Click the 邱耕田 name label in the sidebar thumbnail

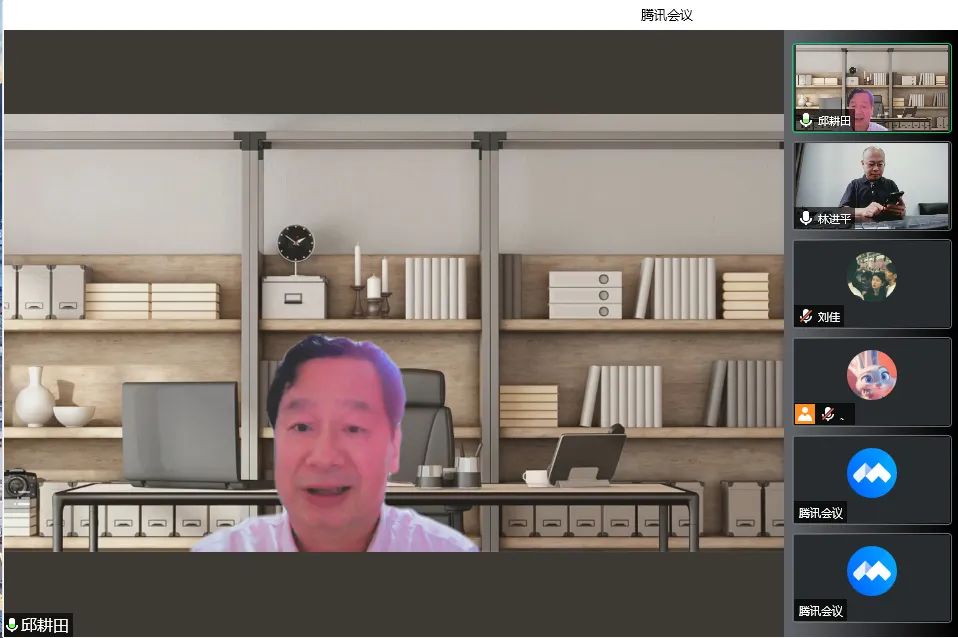[833, 121]
